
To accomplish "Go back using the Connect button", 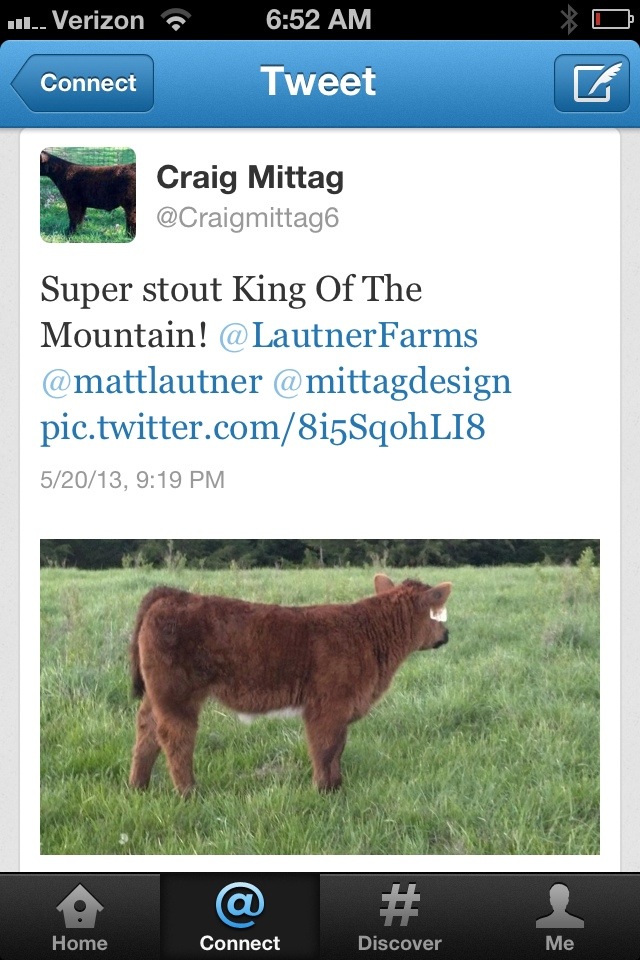I will tap(84, 82).
